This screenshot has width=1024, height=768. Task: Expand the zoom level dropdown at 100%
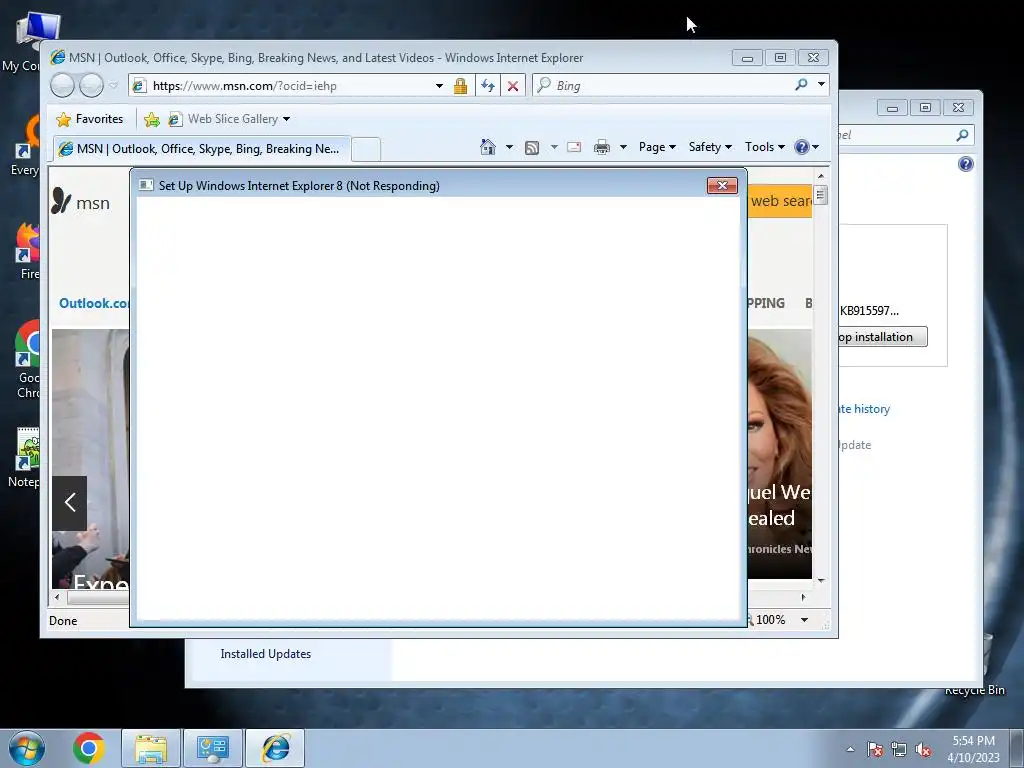[805, 620]
